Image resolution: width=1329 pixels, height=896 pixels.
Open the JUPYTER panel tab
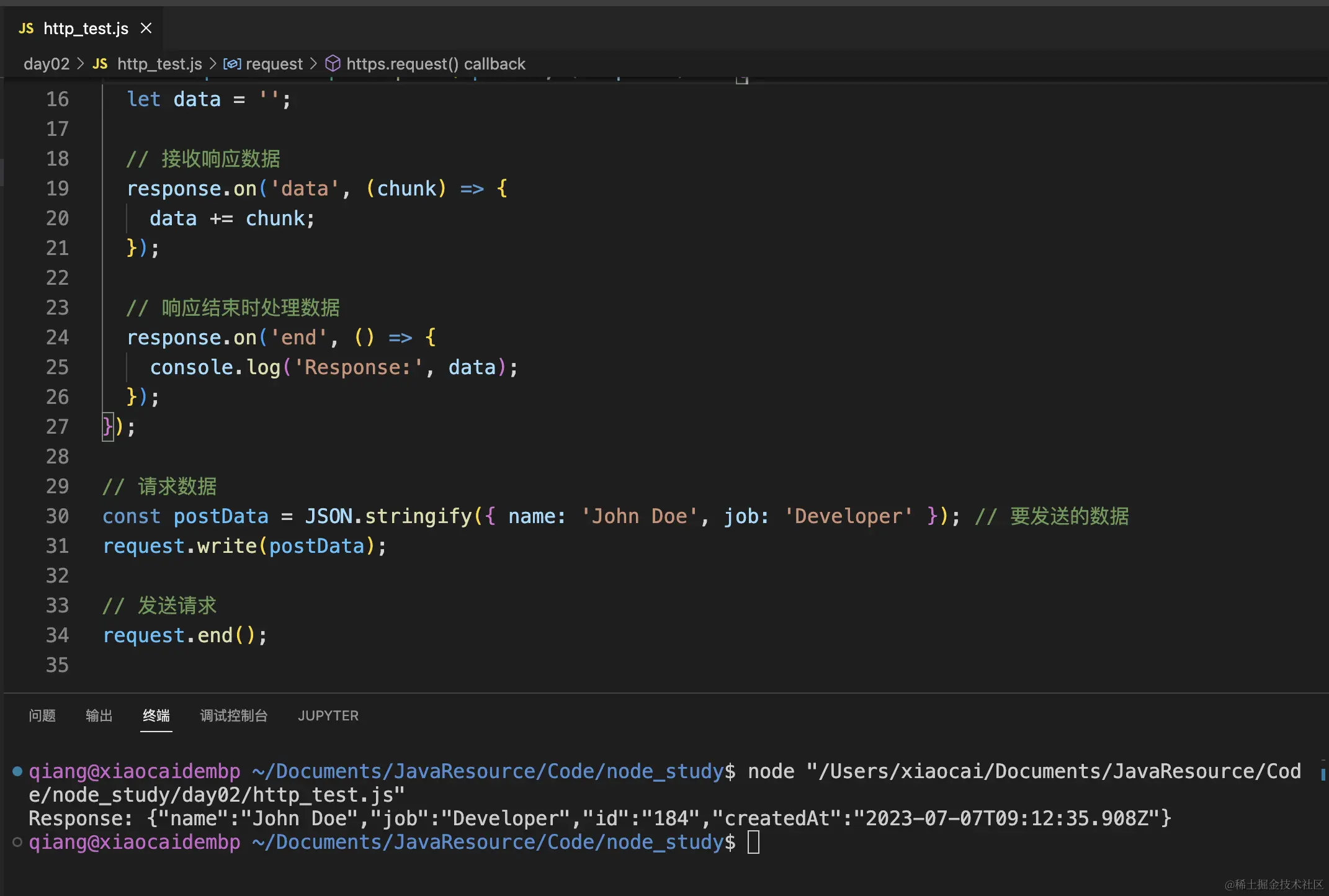click(x=328, y=715)
